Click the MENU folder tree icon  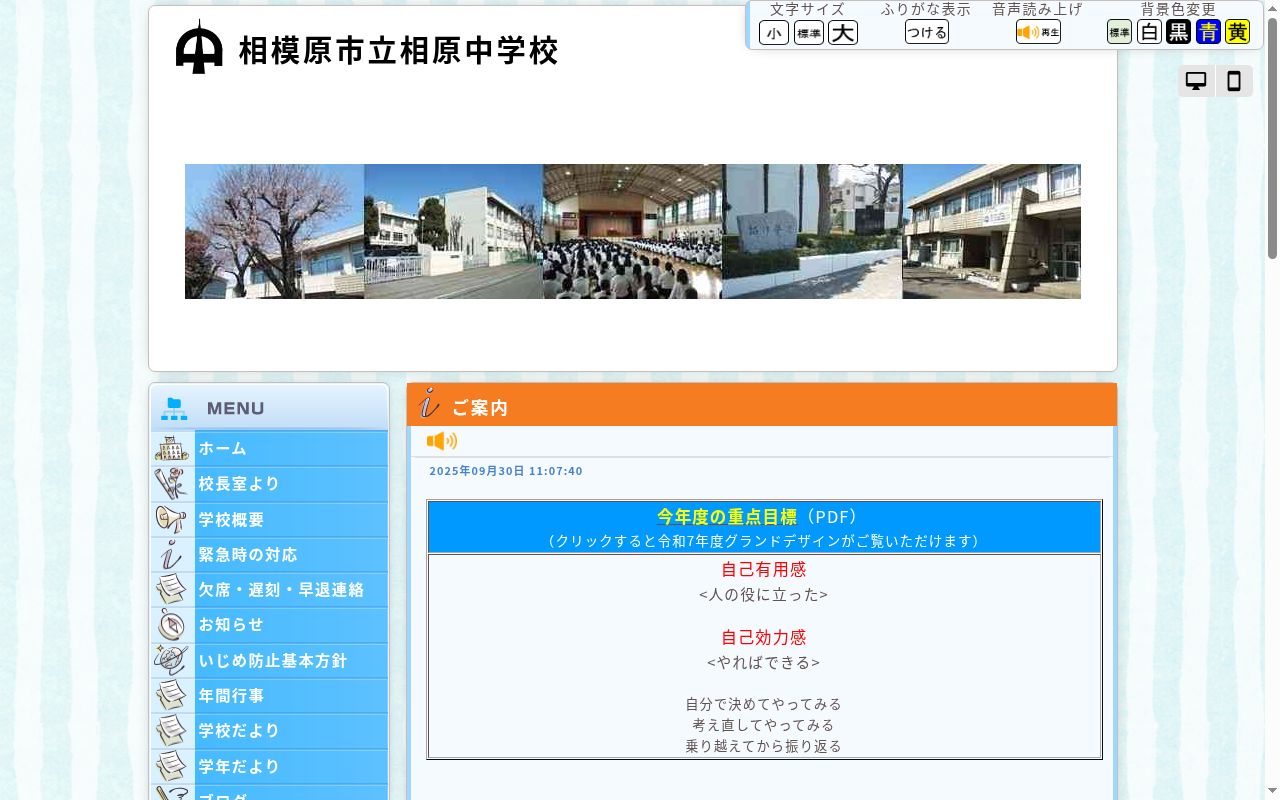click(x=175, y=408)
